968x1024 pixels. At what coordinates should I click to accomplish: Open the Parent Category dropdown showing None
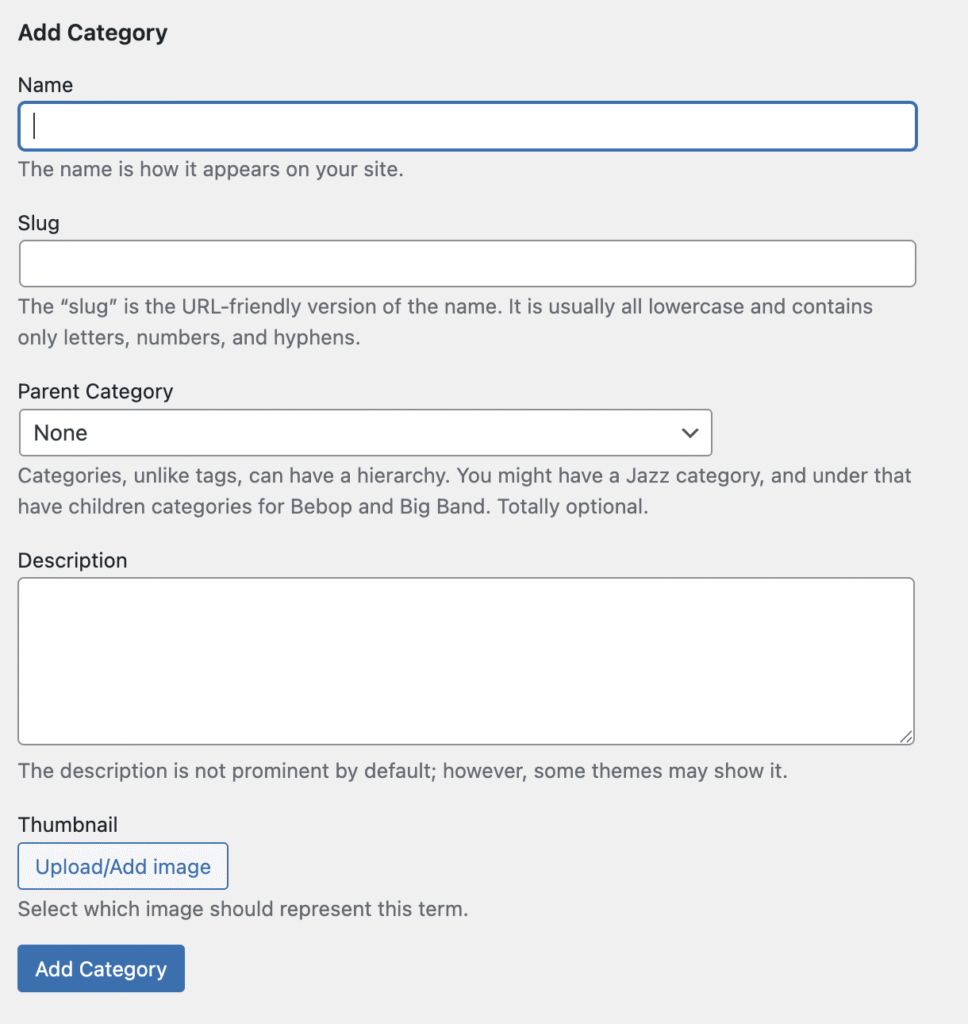pyautogui.click(x=365, y=433)
